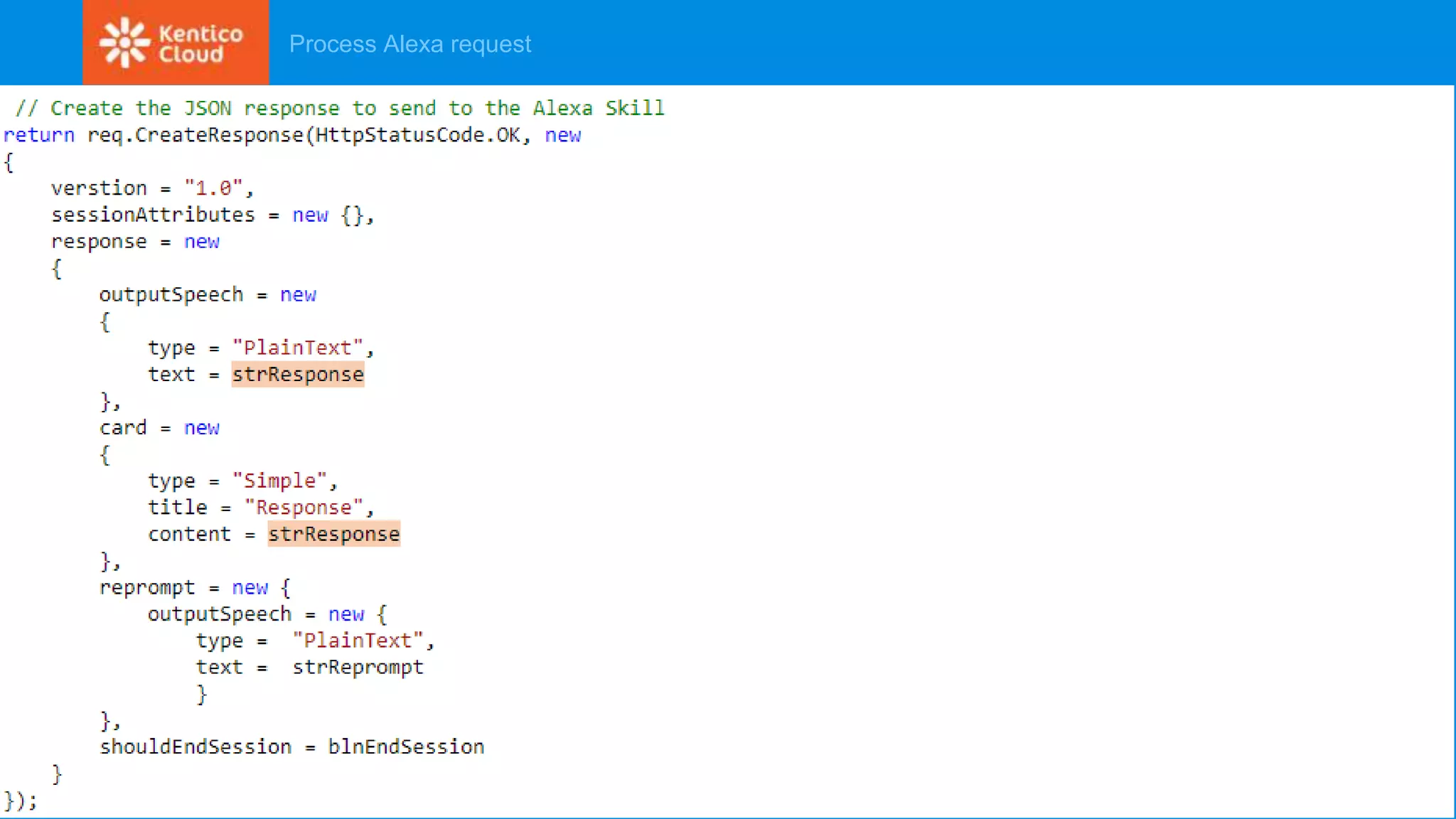Click the orange logo panel
This screenshot has width=1456, height=819.
[x=175, y=41]
